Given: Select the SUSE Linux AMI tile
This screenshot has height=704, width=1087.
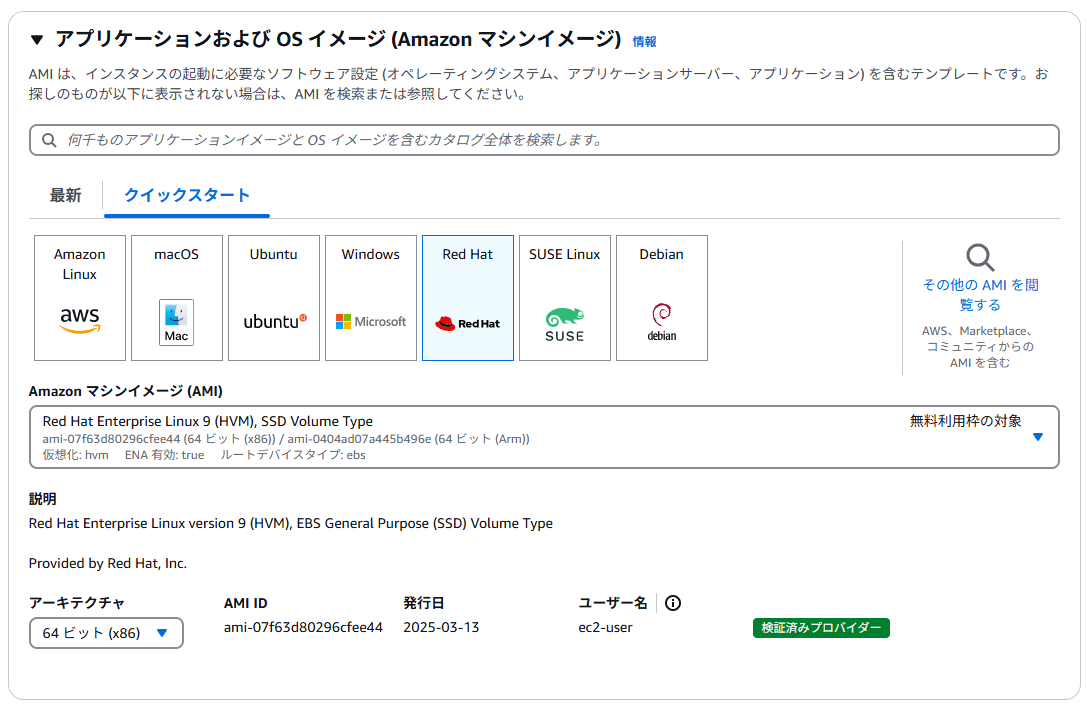Looking at the screenshot, I should tap(565, 298).
